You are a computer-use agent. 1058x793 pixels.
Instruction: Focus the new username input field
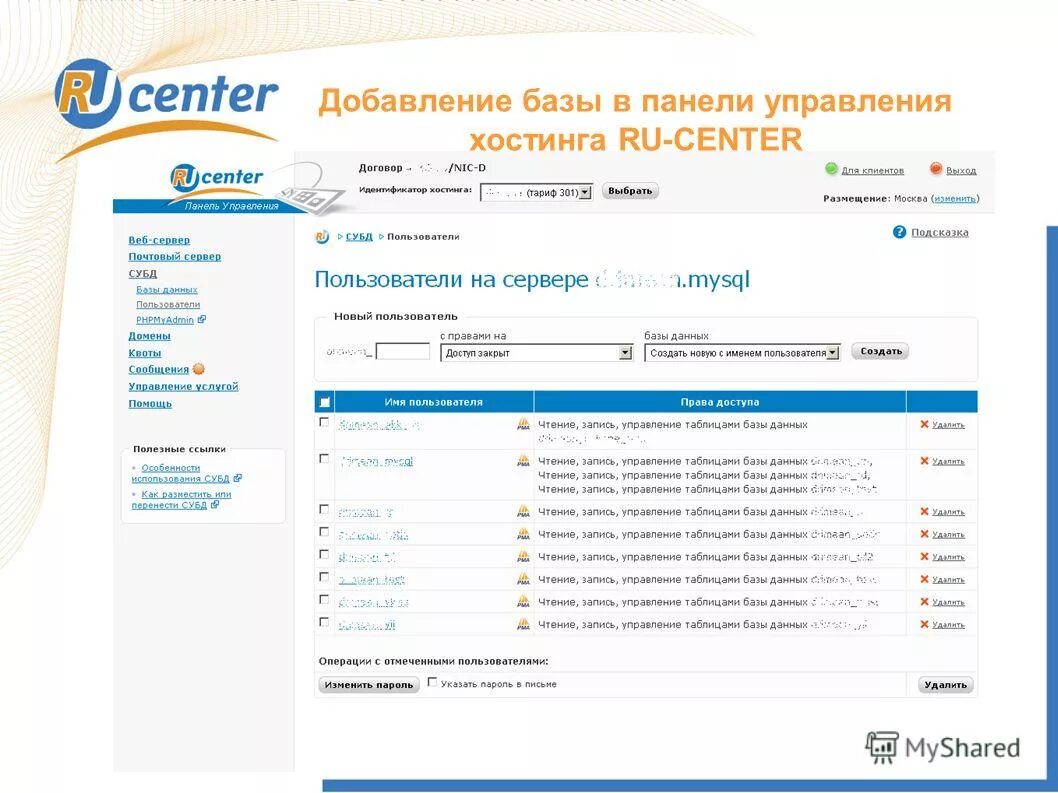(x=402, y=351)
